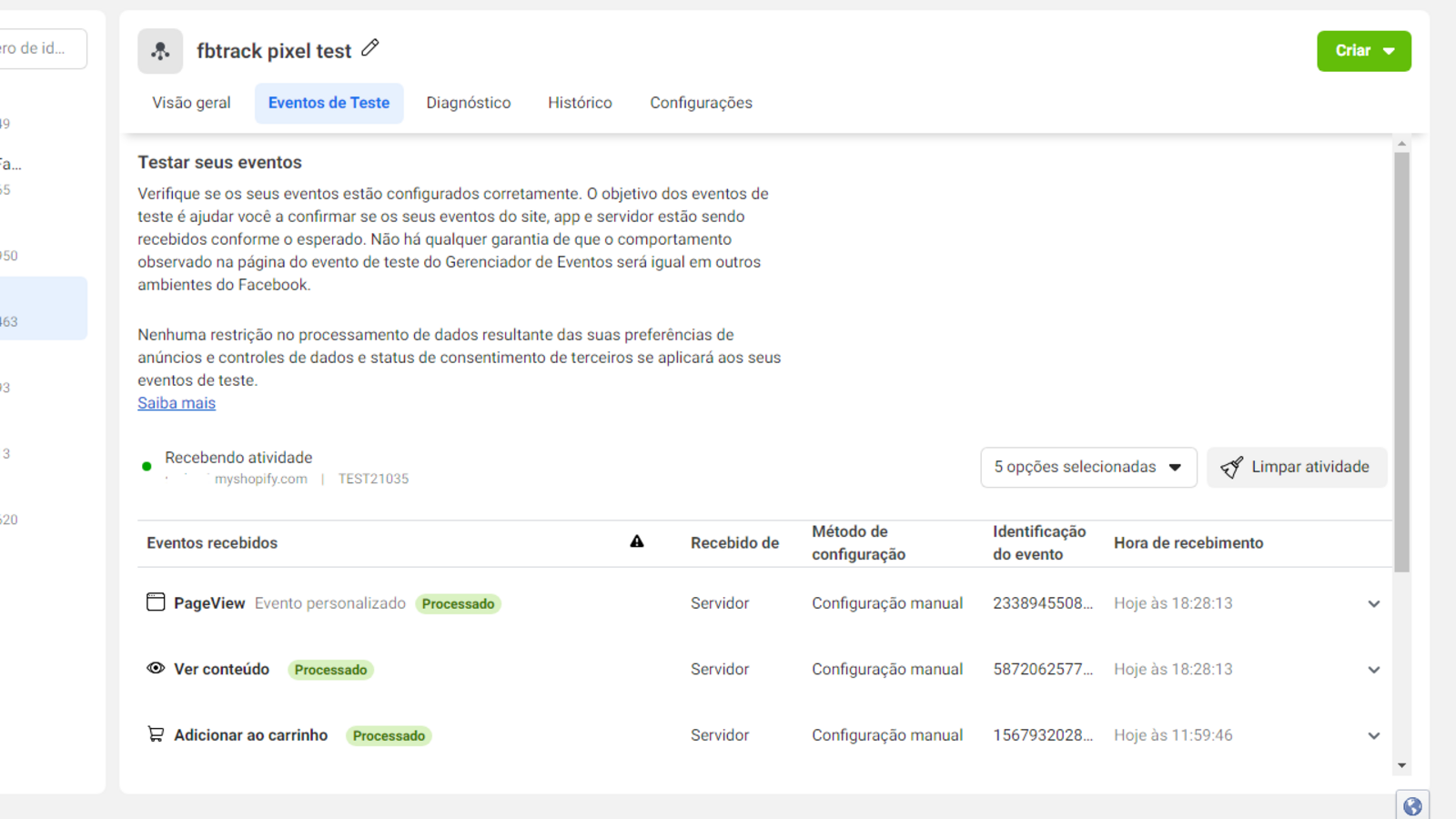Click PageView's Hoje às 18:28:13 timestamp
Viewport: 1456px width, 819px height.
[1173, 603]
